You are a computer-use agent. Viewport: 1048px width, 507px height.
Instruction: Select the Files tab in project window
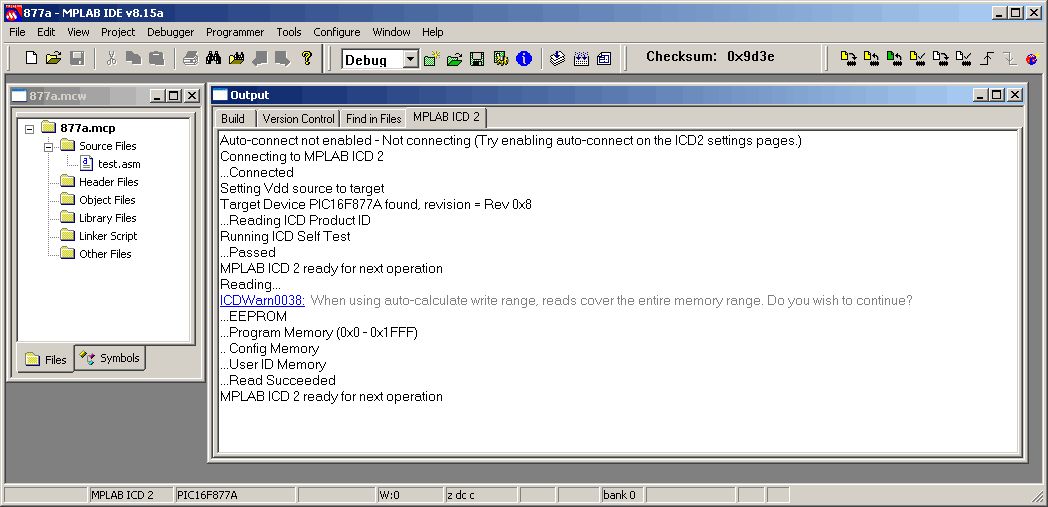coord(46,359)
